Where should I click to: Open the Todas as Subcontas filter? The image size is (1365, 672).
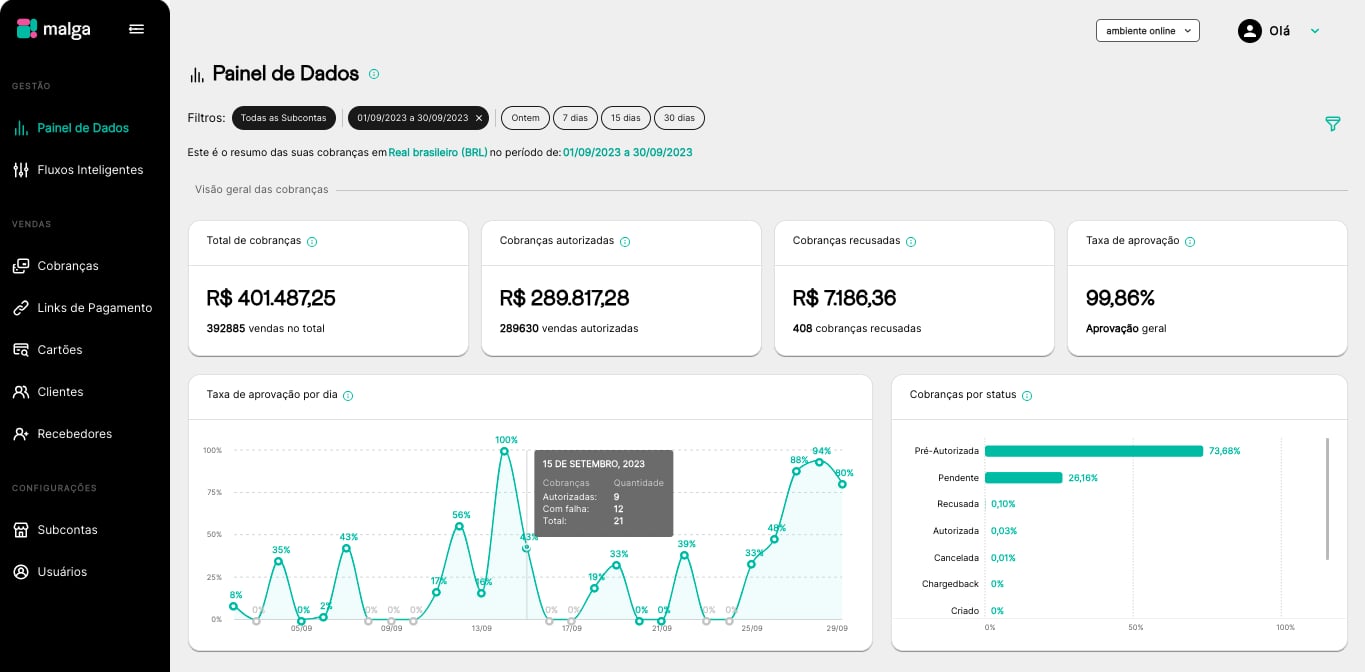[x=284, y=118]
